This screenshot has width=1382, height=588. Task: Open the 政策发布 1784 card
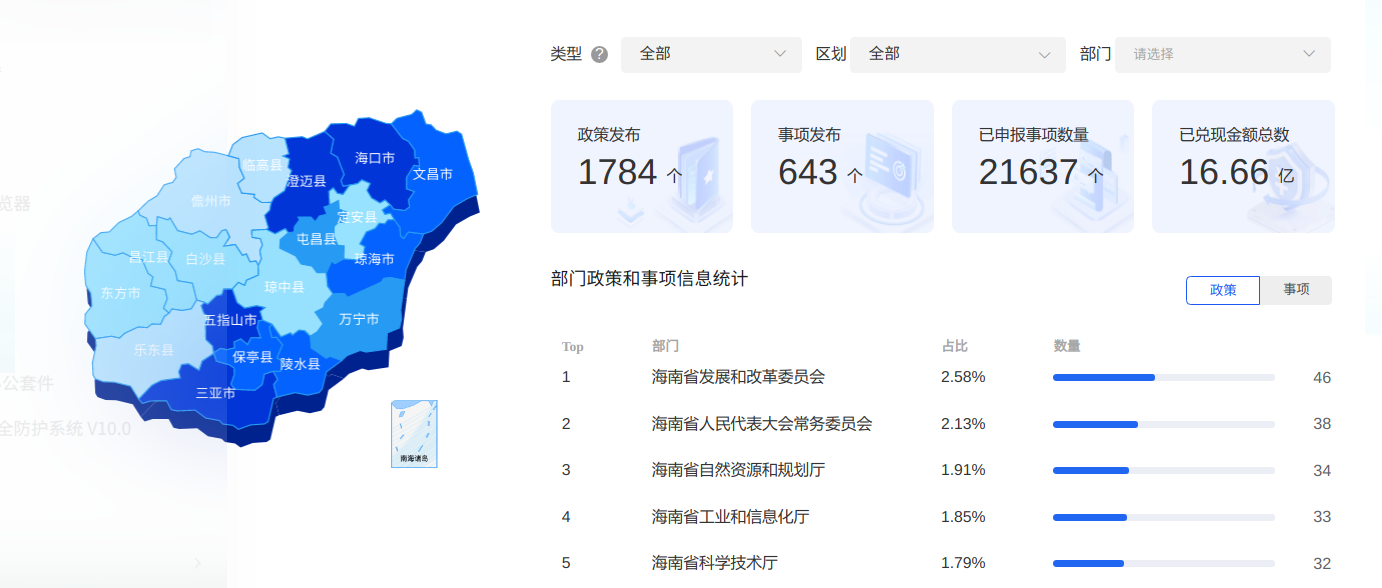(642, 166)
